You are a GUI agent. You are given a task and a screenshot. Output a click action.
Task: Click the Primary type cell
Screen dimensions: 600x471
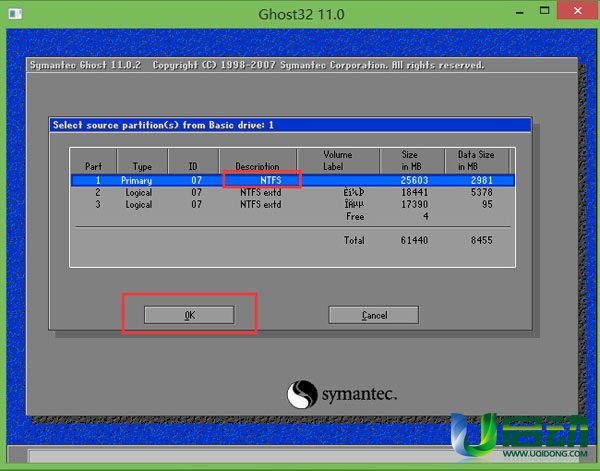point(137,180)
